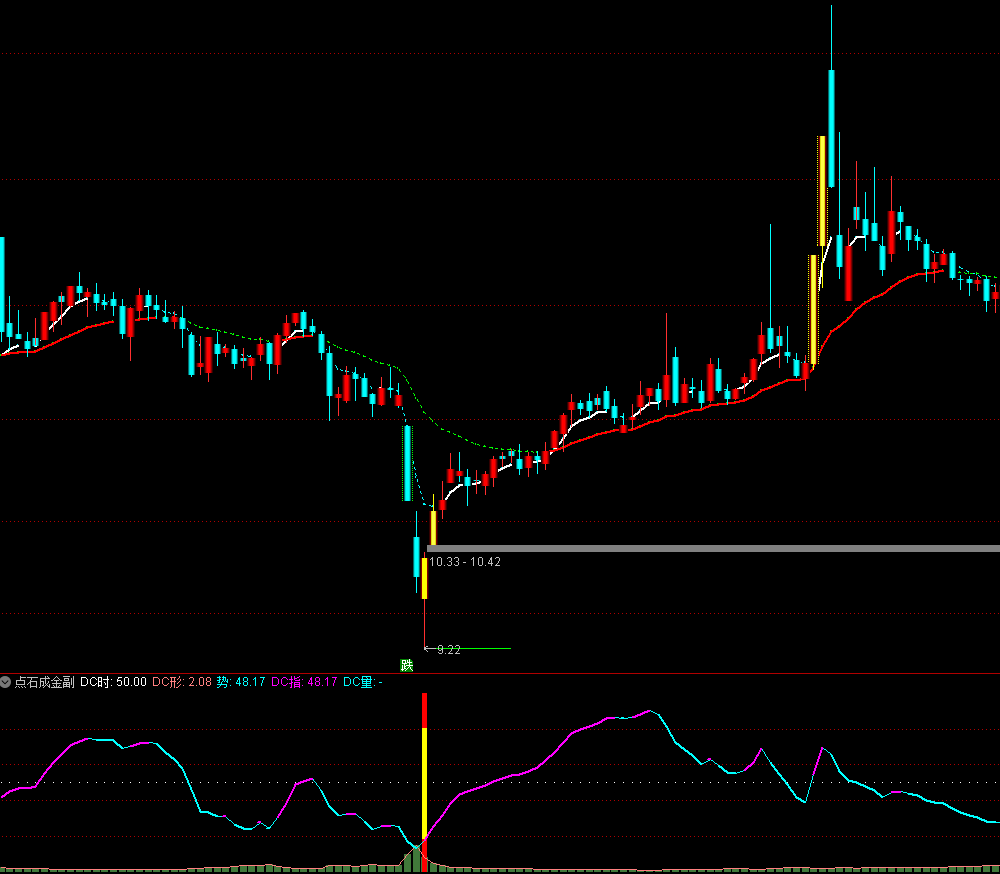1000x874 pixels.
Task: Select the DC时 50.00 value label
Action: pos(113,682)
